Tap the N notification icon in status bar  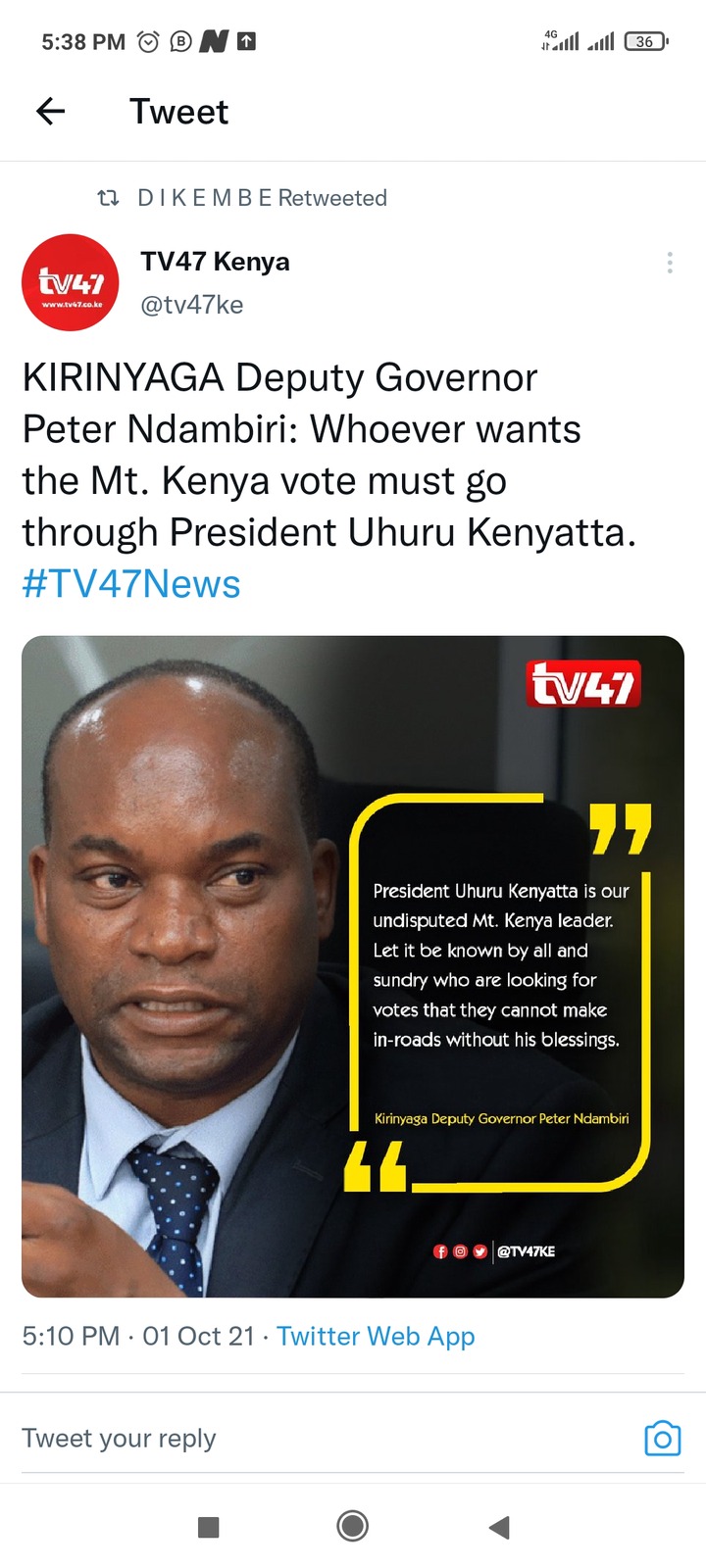(213, 41)
